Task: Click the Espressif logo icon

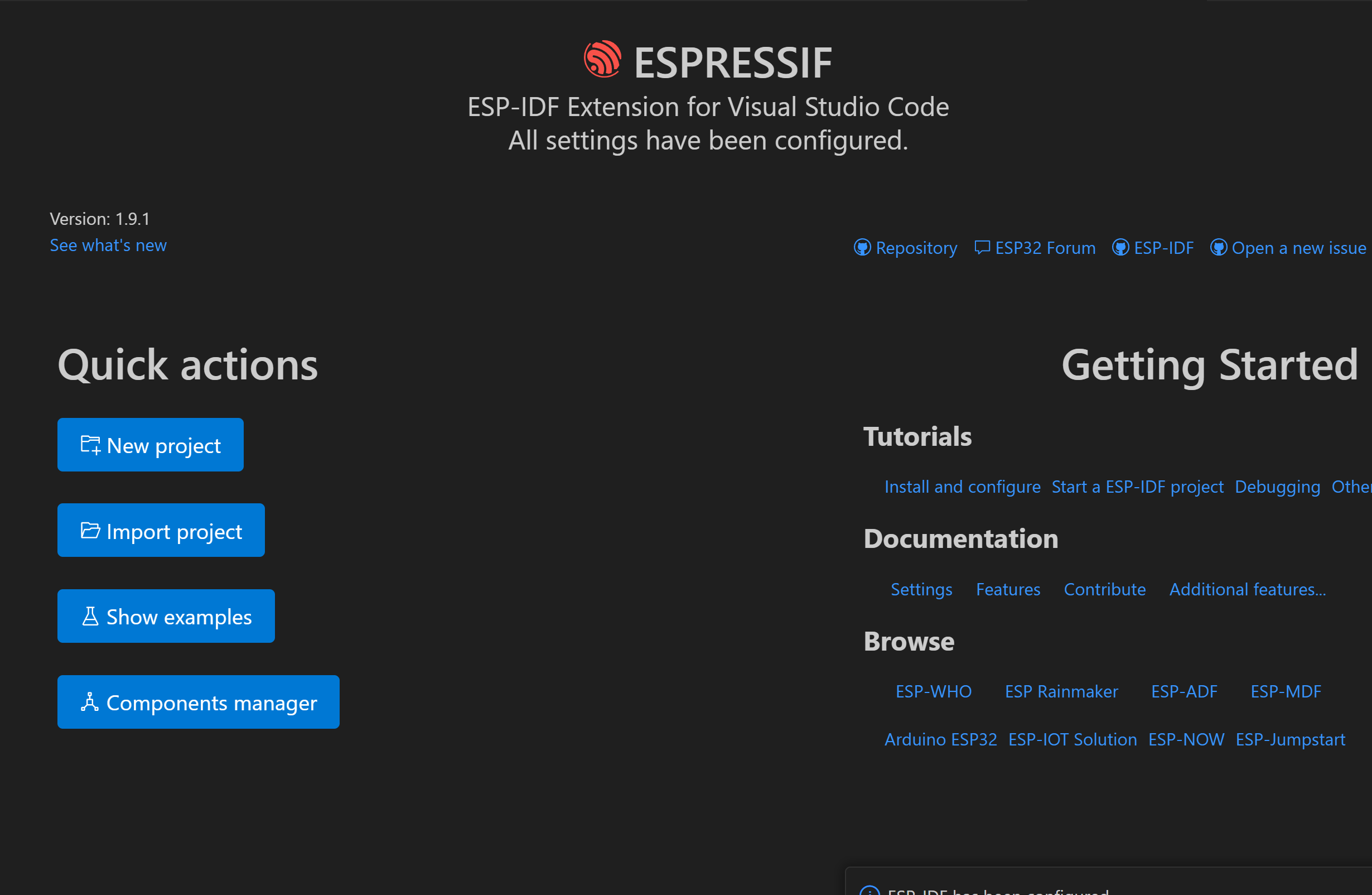Action: pos(602,59)
